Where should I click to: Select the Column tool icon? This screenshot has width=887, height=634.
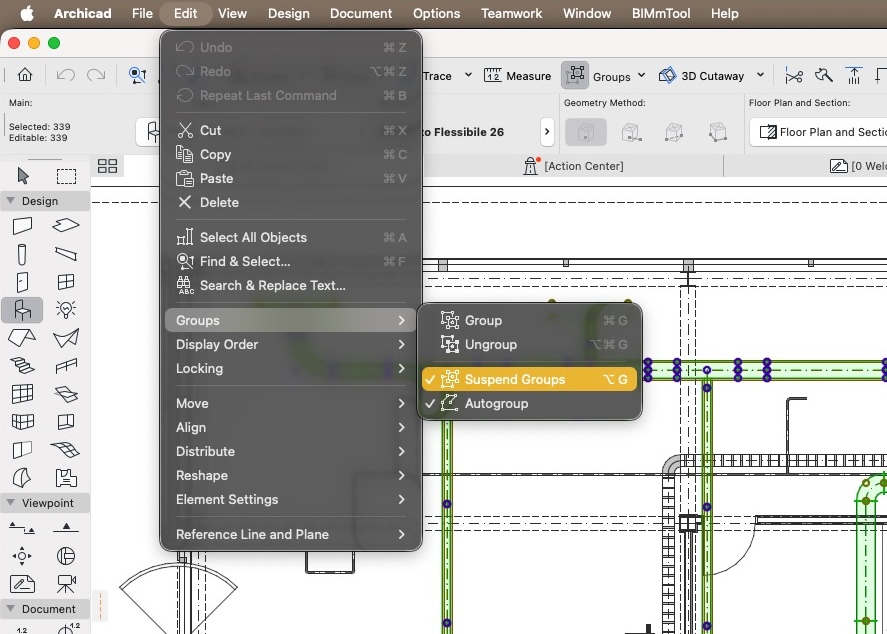click(23, 254)
